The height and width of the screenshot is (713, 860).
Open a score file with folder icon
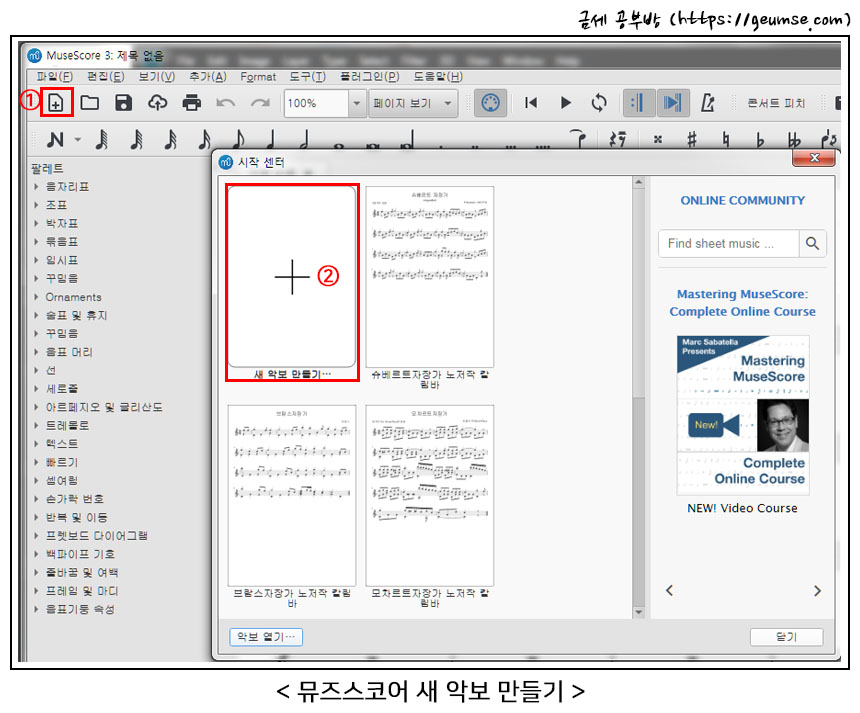[89, 103]
